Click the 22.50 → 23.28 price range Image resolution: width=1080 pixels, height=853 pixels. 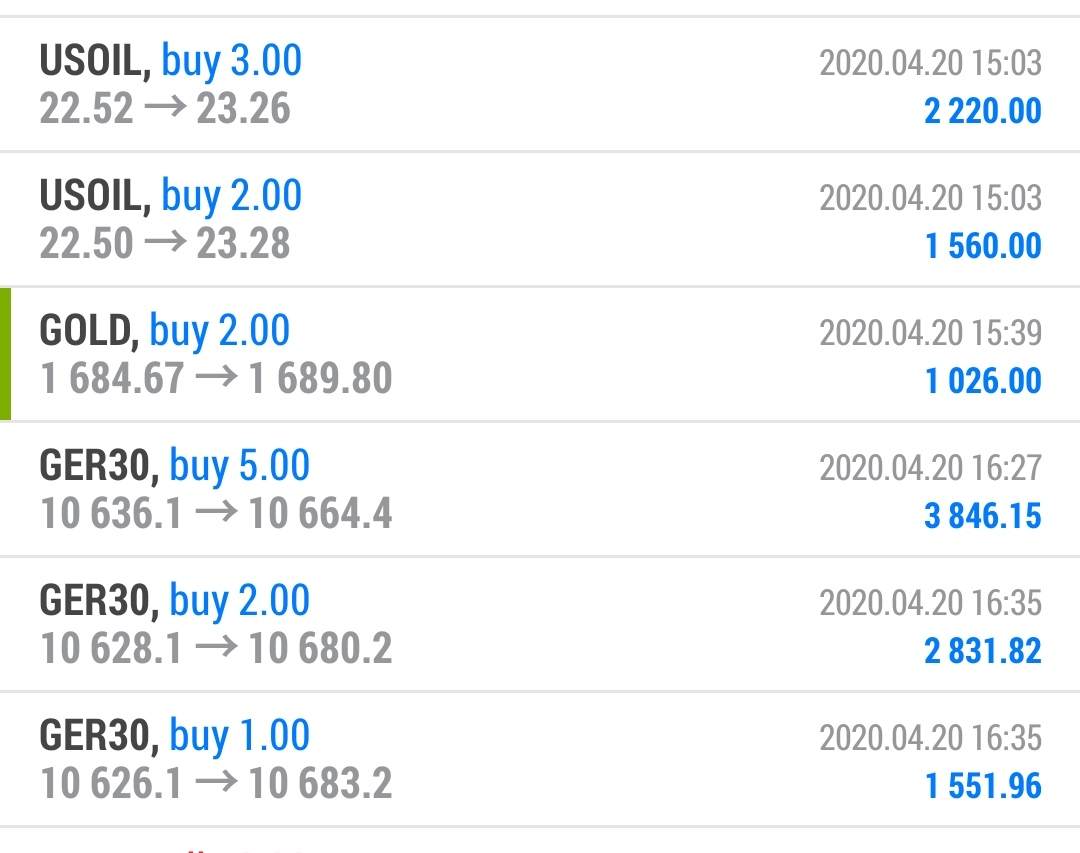tap(165, 243)
